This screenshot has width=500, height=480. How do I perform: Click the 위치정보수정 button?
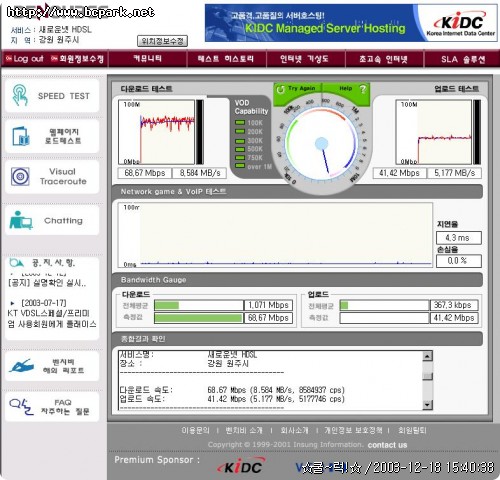click(x=162, y=41)
